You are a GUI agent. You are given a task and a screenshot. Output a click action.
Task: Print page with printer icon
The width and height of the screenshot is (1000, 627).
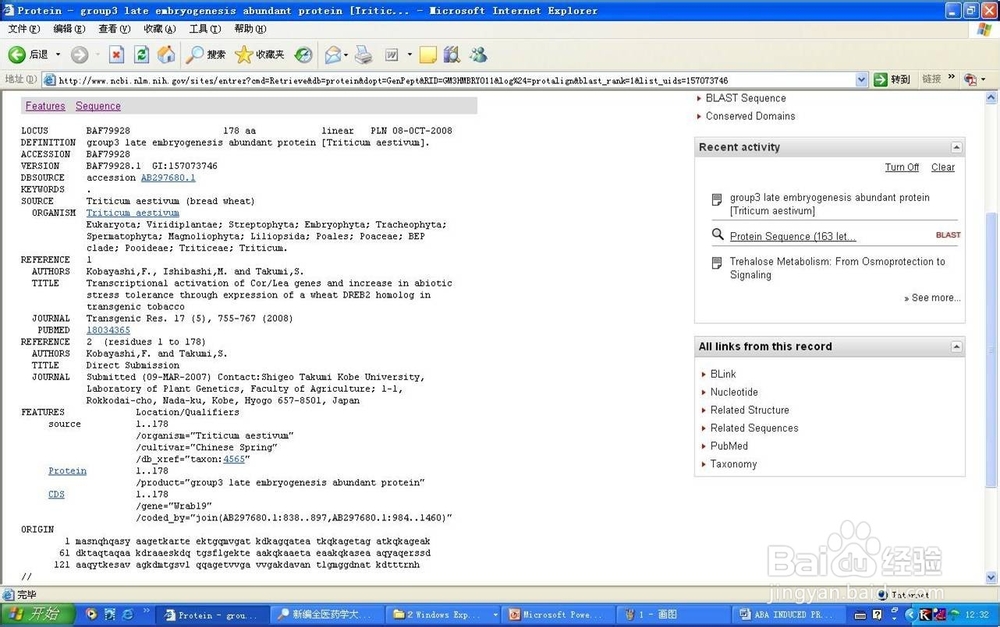(x=363, y=55)
